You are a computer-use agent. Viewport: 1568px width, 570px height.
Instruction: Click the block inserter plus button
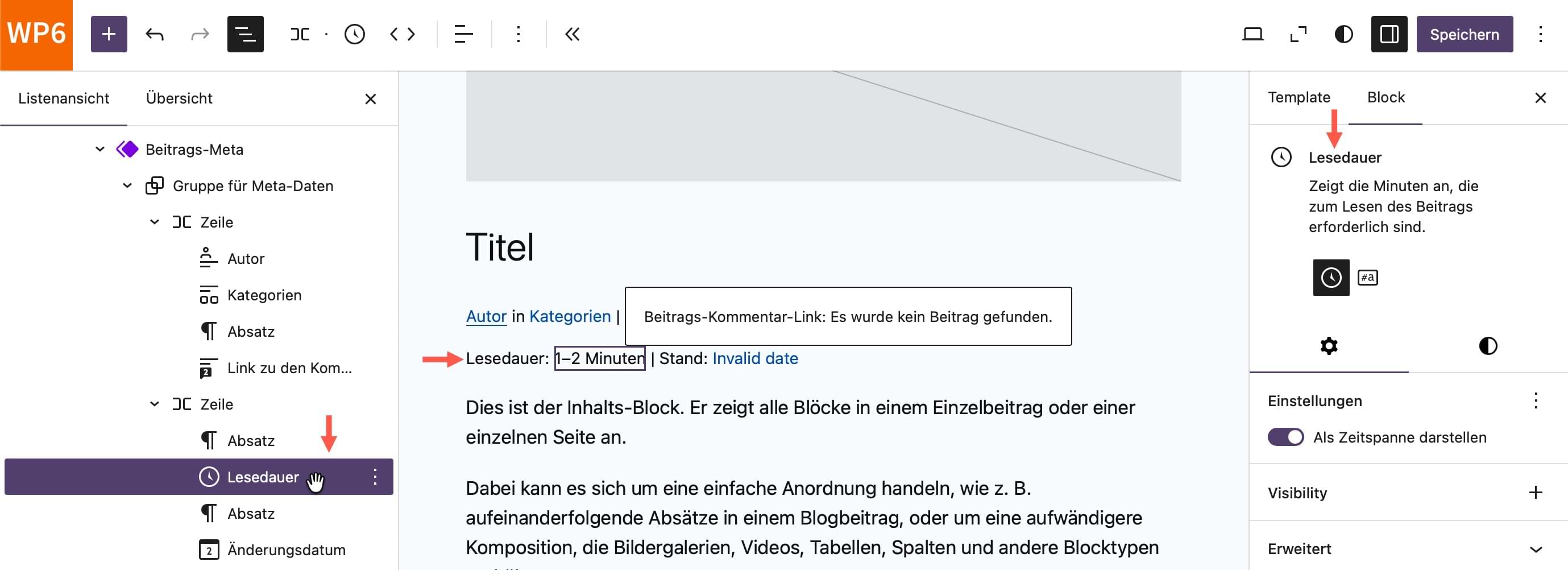(109, 34)
